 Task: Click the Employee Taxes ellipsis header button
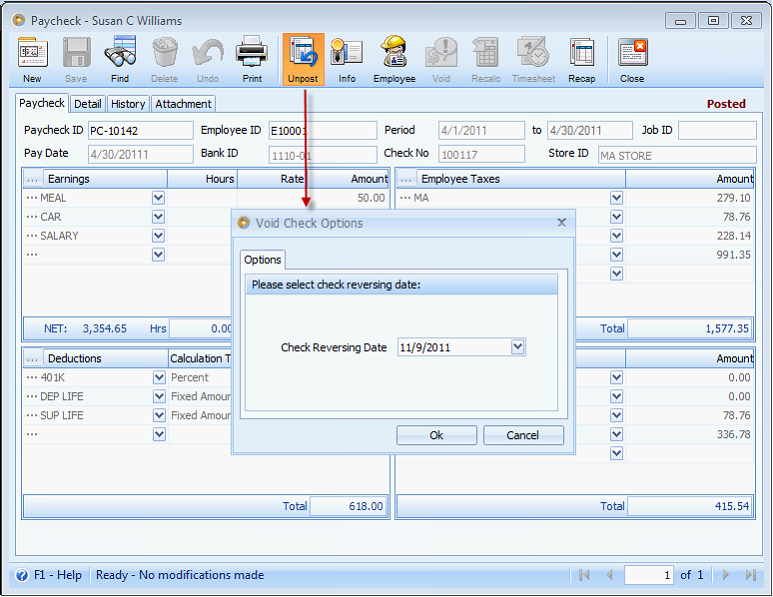(x=406, y=179)
